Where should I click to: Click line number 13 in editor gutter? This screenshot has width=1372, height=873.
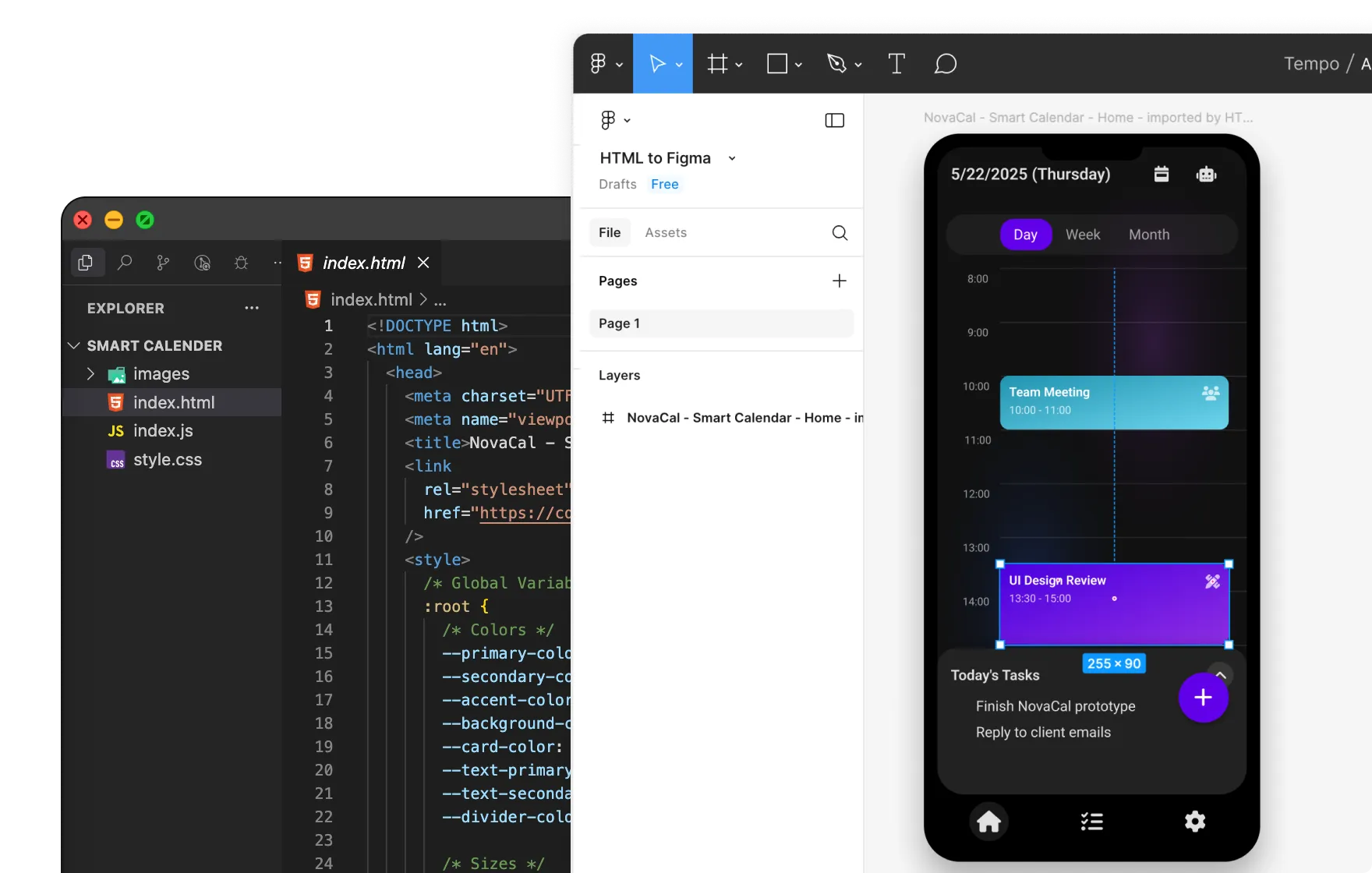click(324, 606)
